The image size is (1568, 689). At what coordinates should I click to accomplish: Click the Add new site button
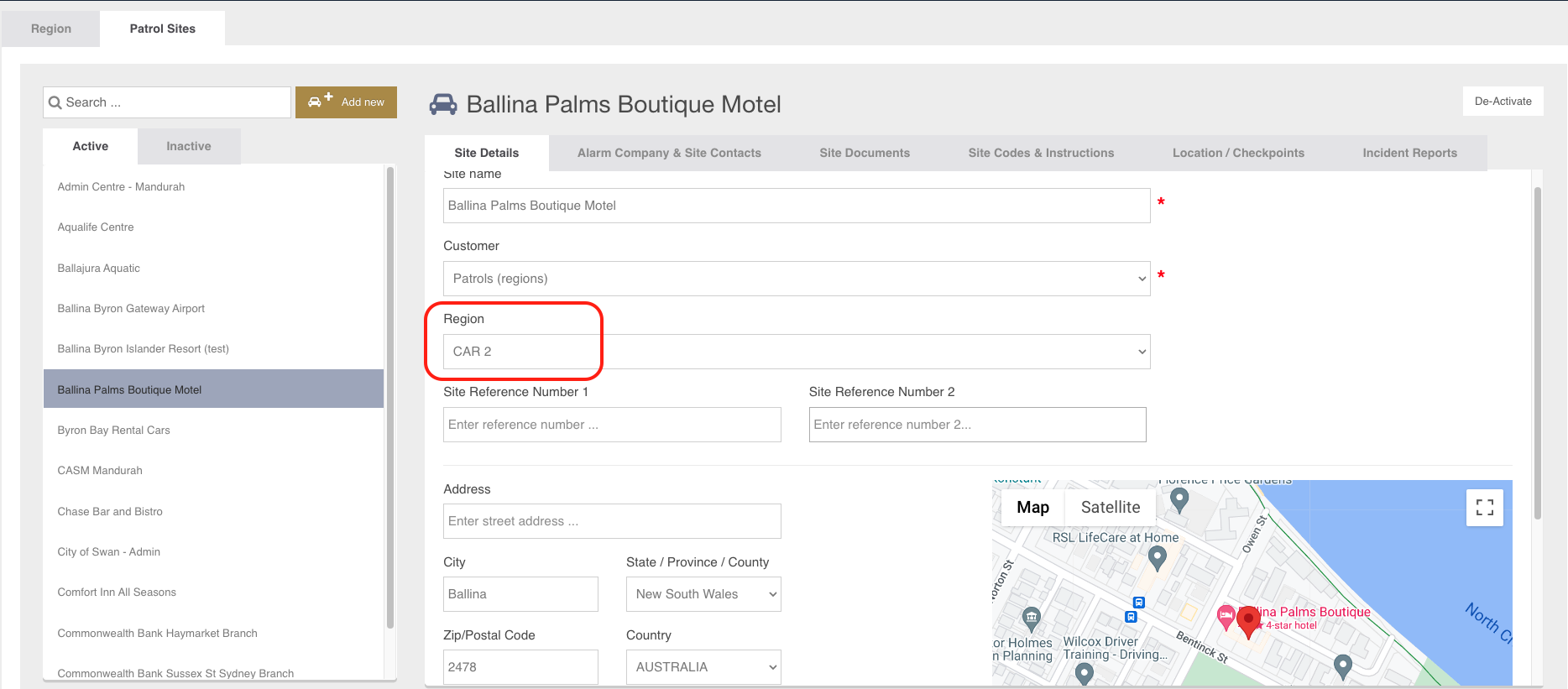click(x=346, y=102)
